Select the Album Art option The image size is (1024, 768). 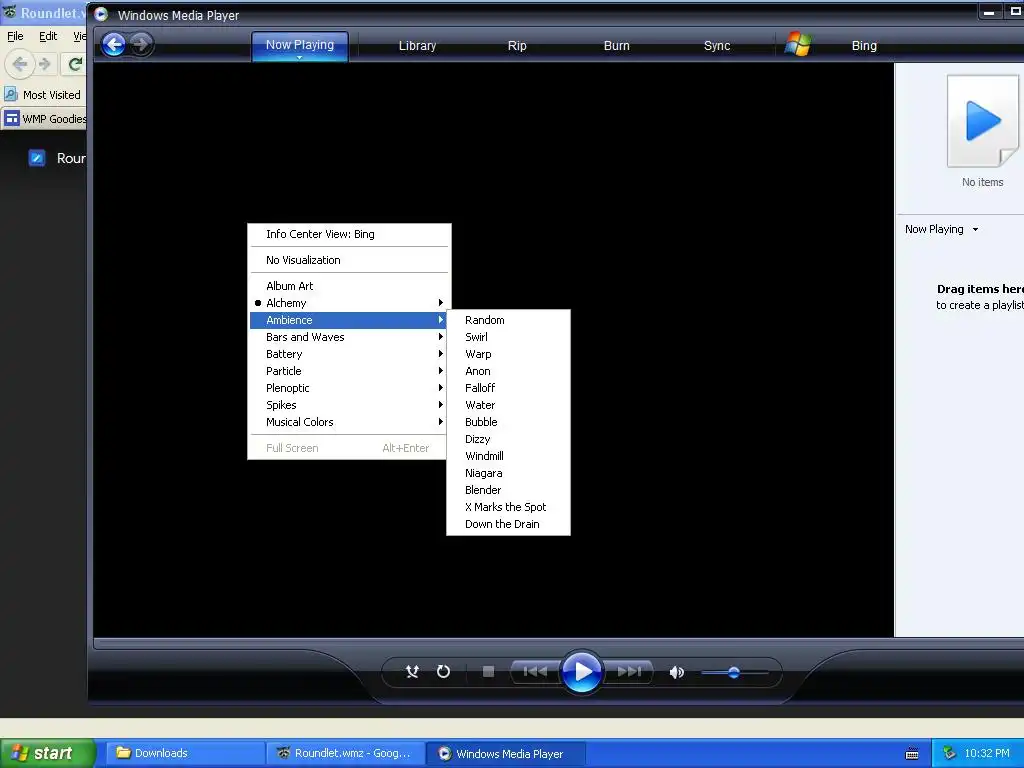349,286
